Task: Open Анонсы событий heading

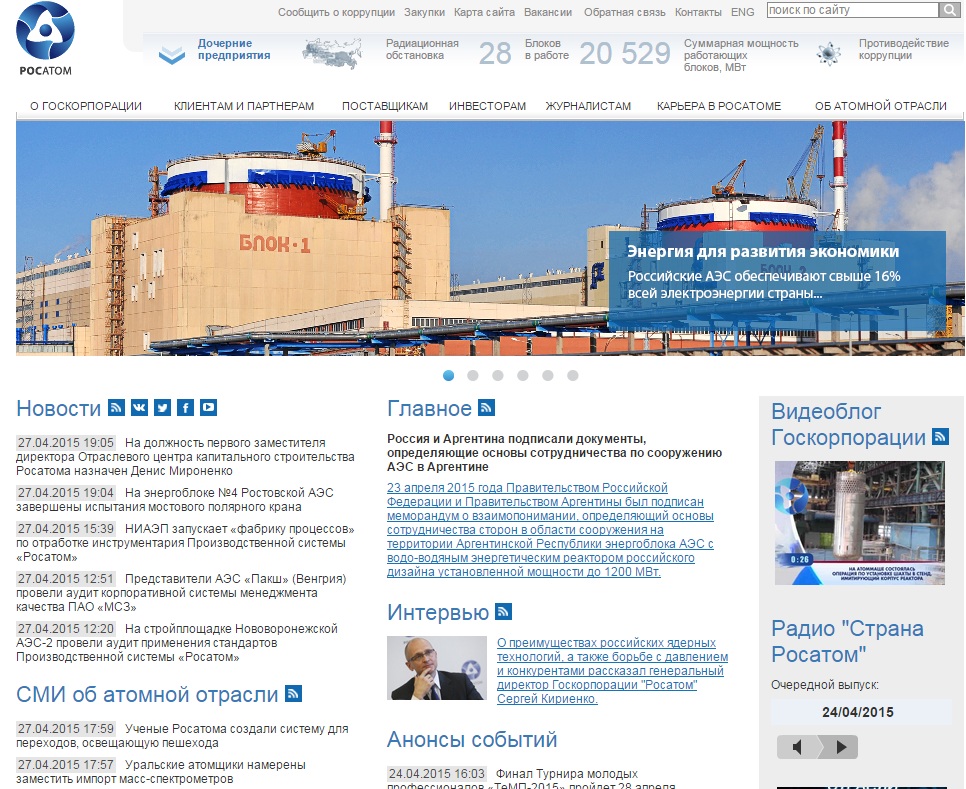Action: tap(472, 739)
